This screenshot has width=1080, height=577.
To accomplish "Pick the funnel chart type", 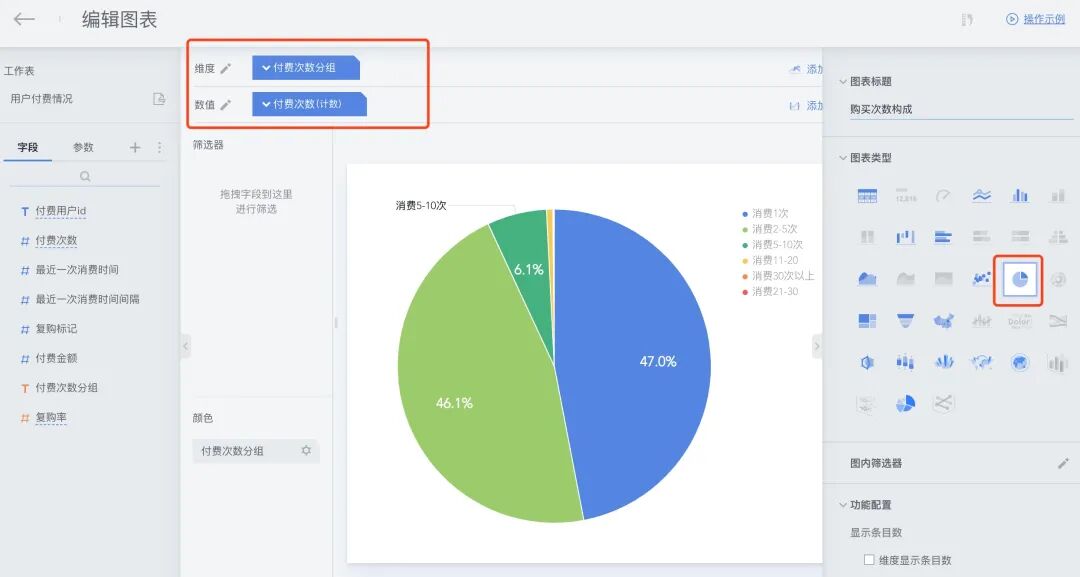I will [905, 321].
